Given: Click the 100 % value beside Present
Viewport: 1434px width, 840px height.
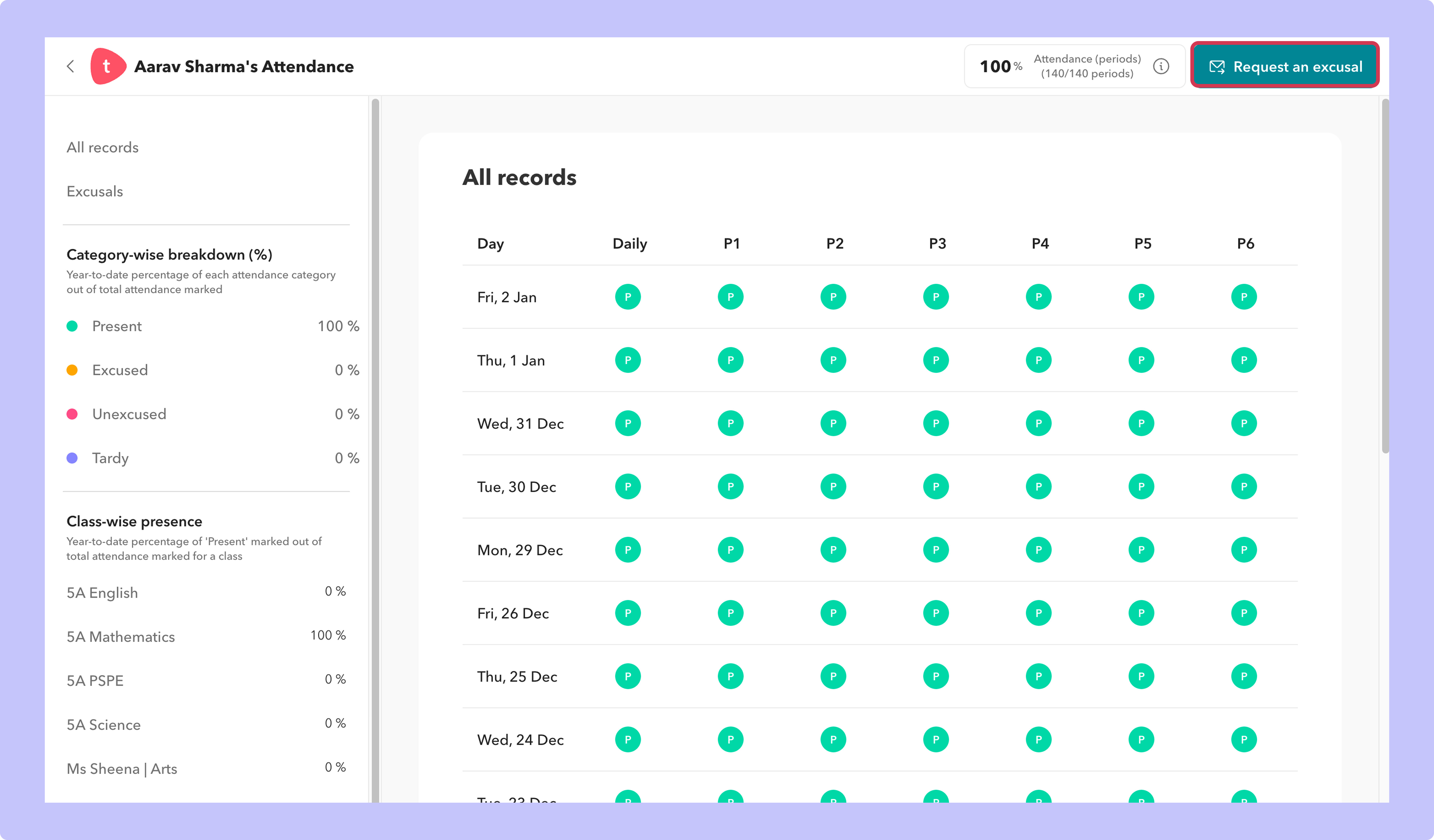Looking at the screenshot, I should pos(339,326).
